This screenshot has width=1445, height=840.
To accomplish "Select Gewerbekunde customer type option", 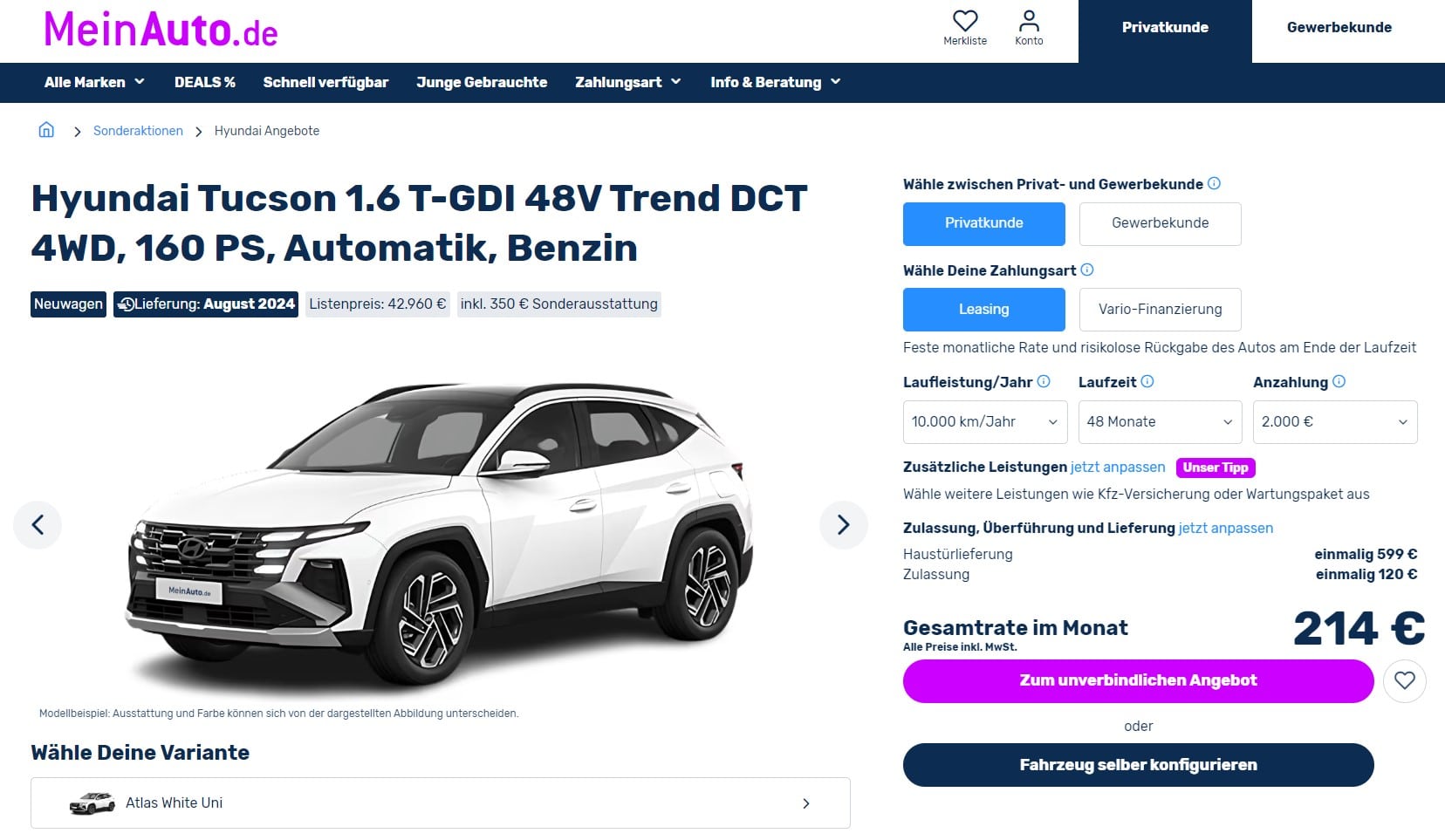I will click(1160, 223).
